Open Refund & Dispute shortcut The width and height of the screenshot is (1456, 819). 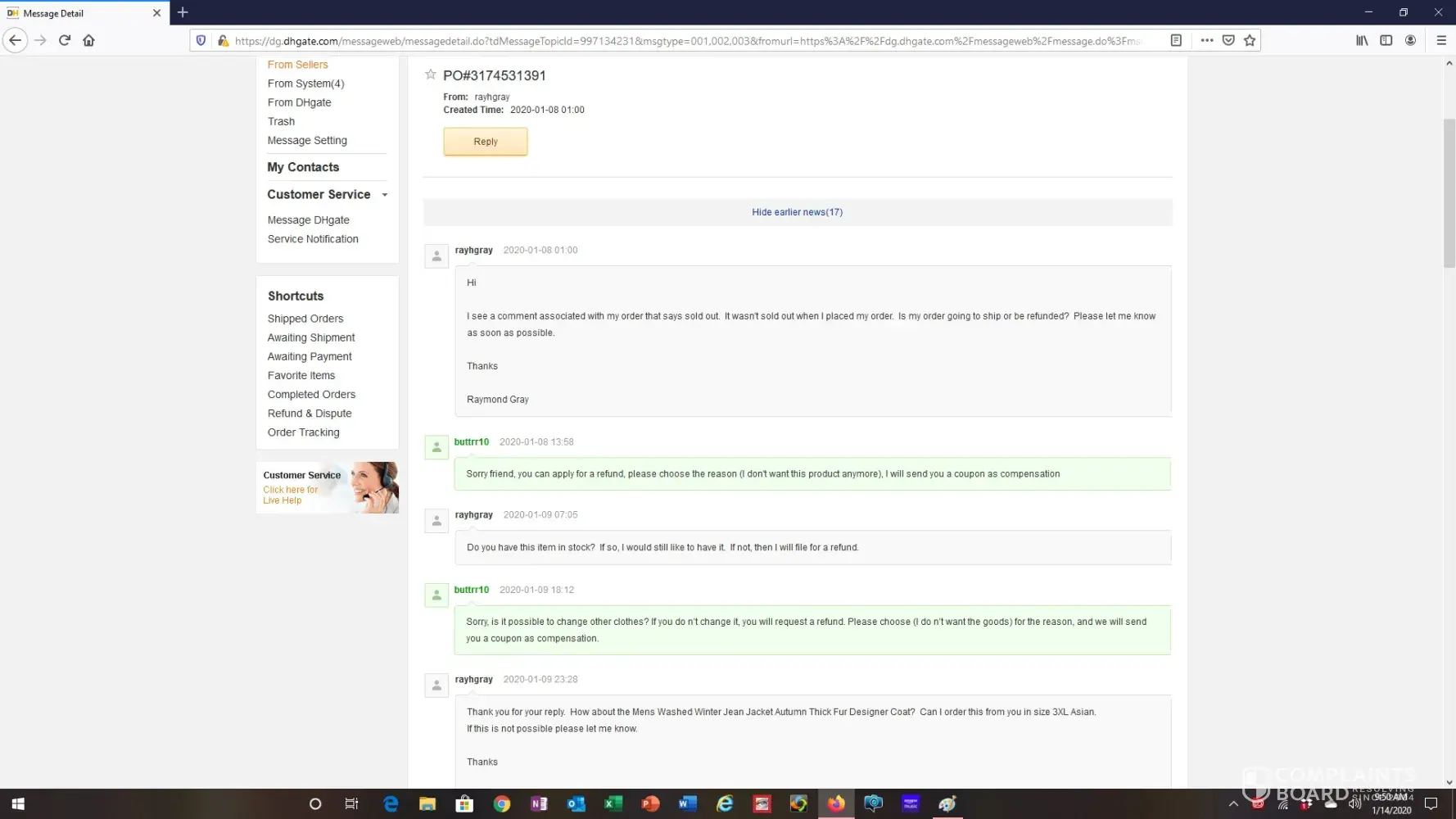coord(310,414)
